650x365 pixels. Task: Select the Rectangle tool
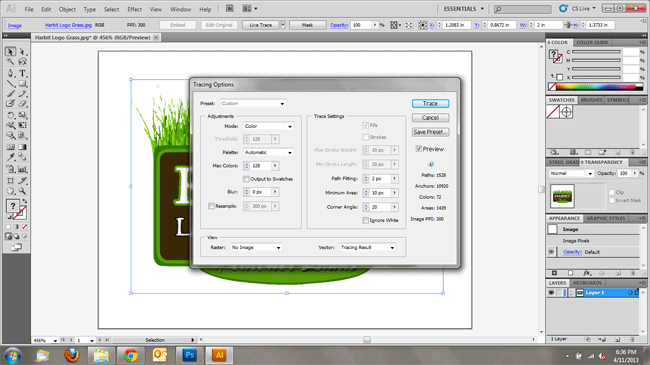click(x=22, y=84)
